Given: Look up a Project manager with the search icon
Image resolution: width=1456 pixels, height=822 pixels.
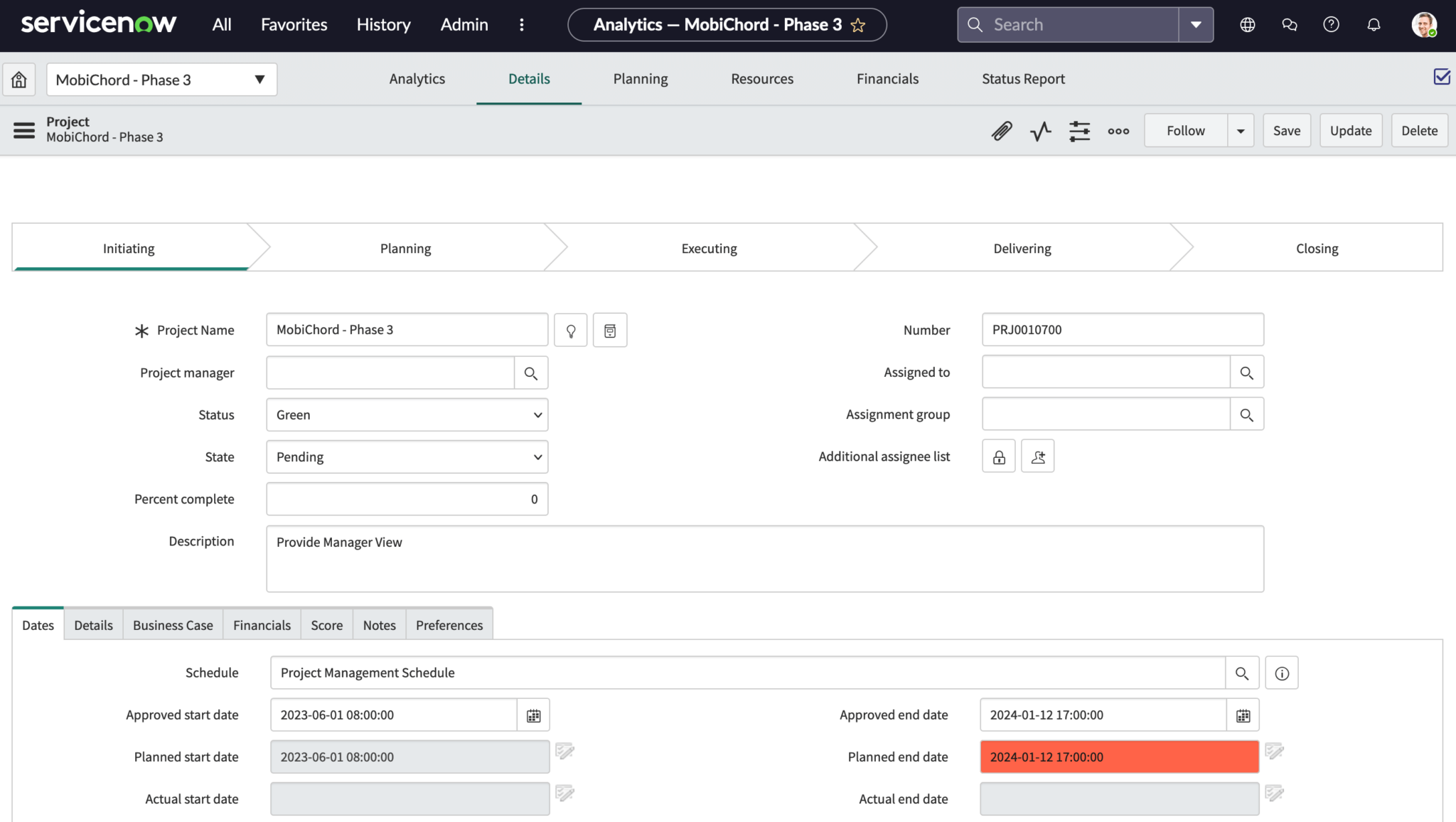Looking at the screenshot, I should pyautogui.click(x=531, y=373).
